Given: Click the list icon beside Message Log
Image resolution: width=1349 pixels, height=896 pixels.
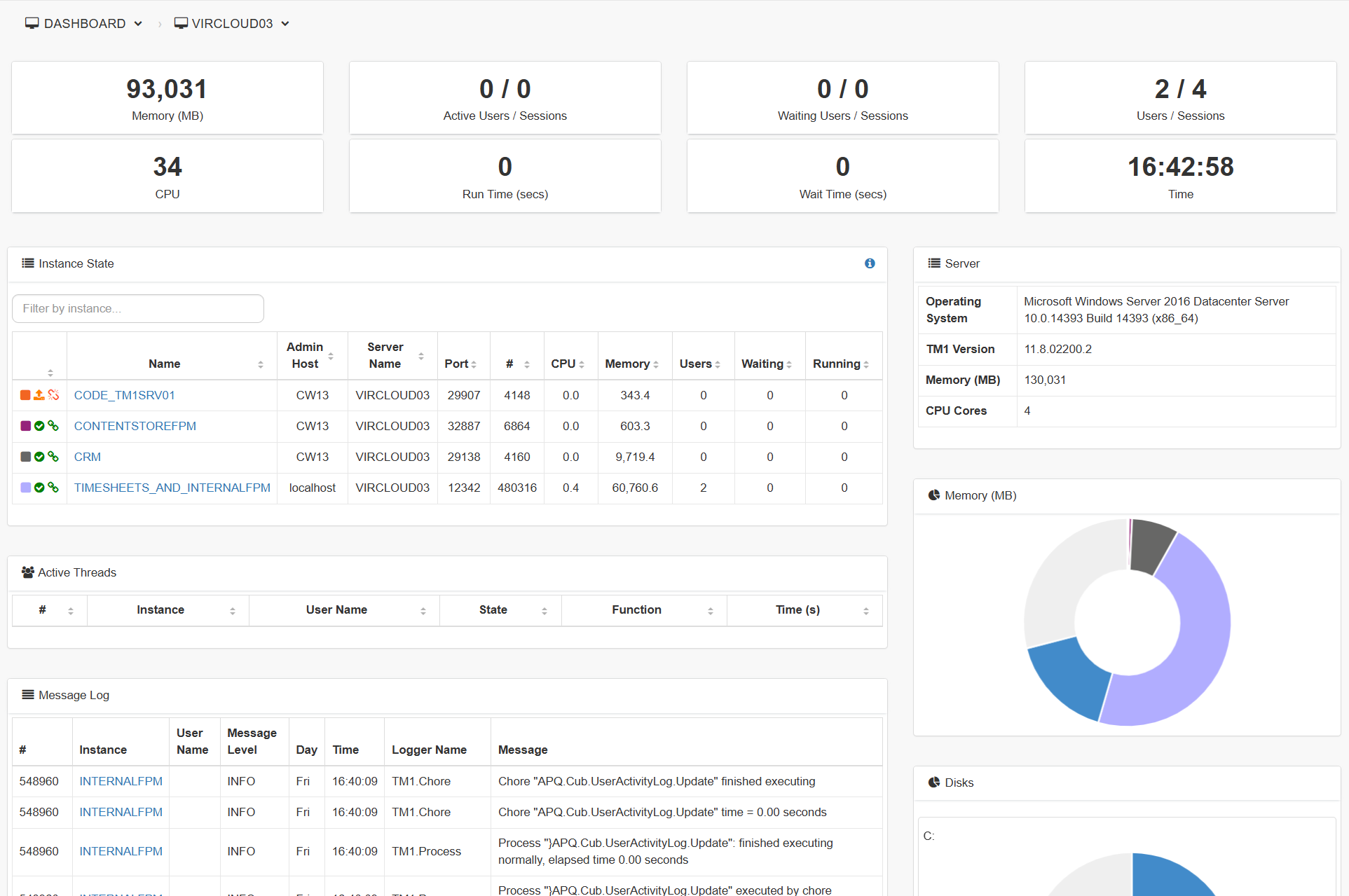Looking at the screenshot, I should [28, 695].
